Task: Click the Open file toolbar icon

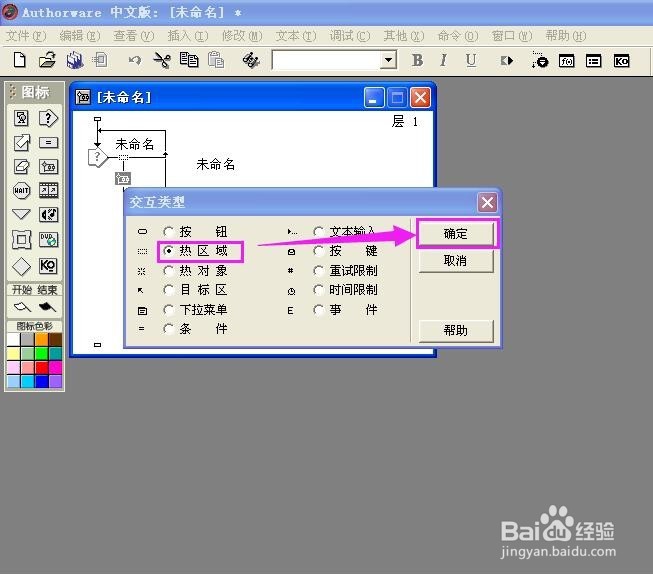Action: [47, 61]
